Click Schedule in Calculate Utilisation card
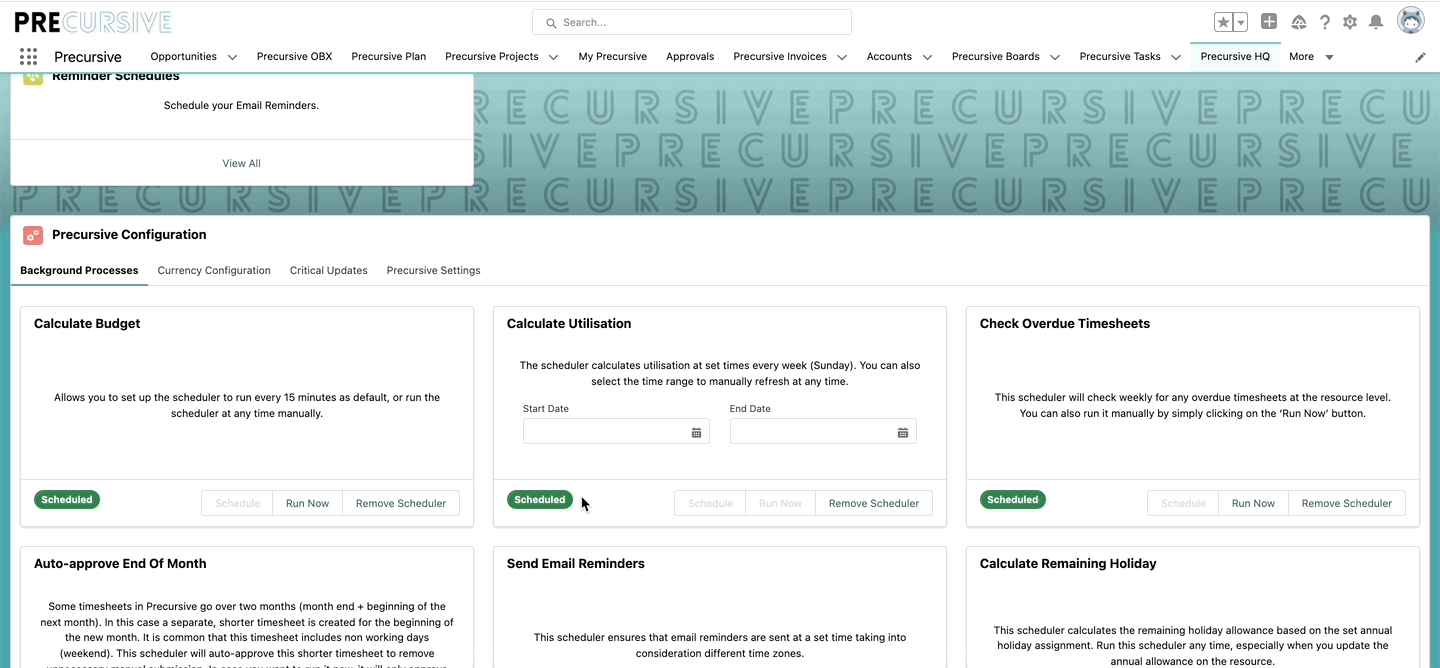 pyautogui.click(x=710, y=503)
